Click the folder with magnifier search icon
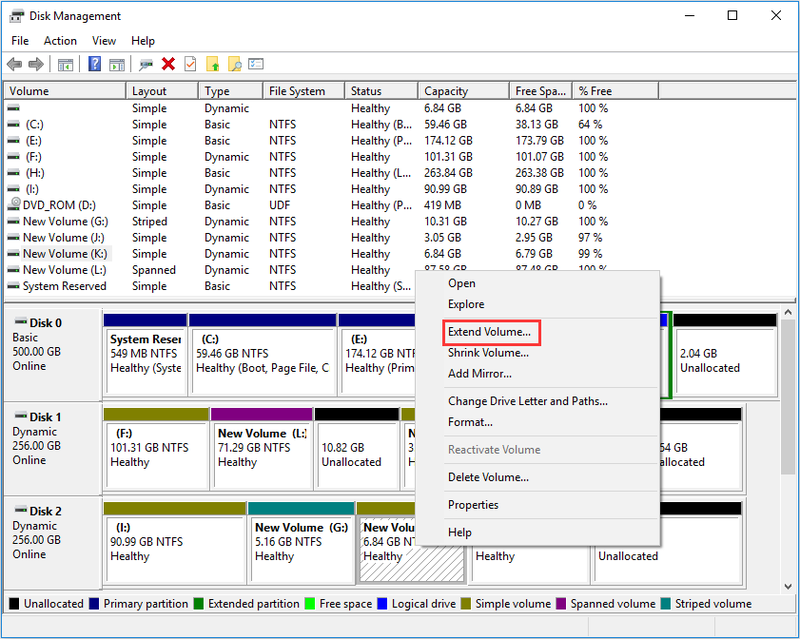The image size is (800, 639). (x=234, y=64)
